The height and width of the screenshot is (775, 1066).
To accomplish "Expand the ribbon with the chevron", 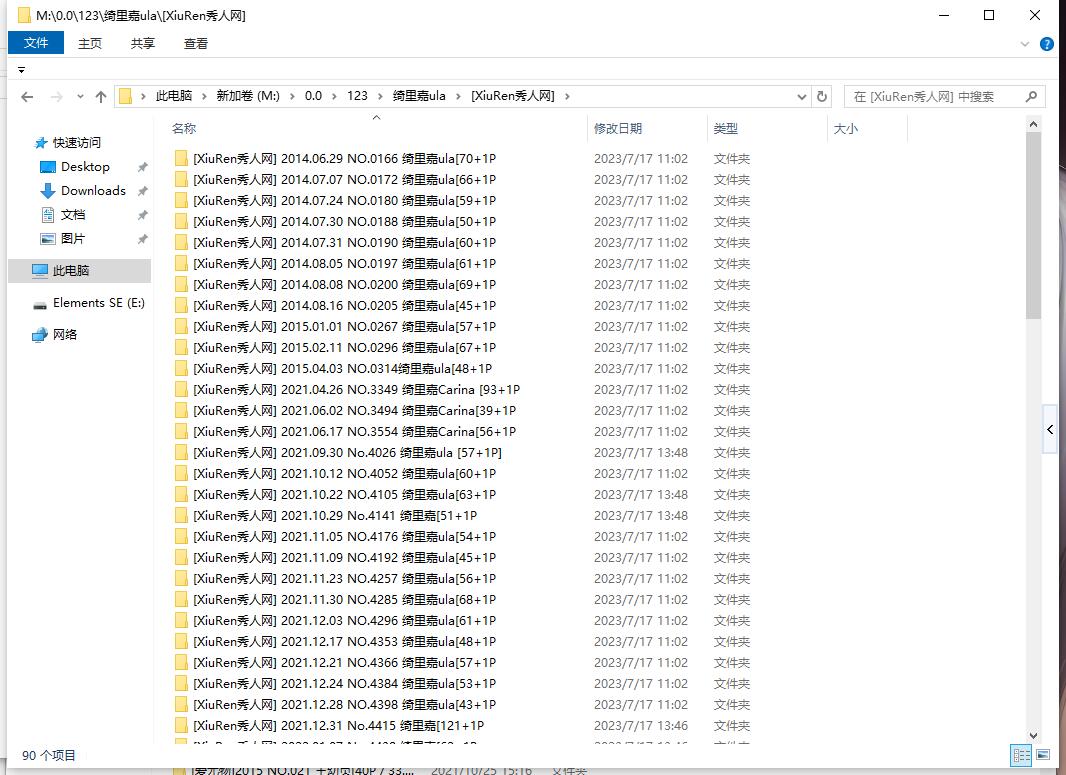I will click(x=1025, y=44).
